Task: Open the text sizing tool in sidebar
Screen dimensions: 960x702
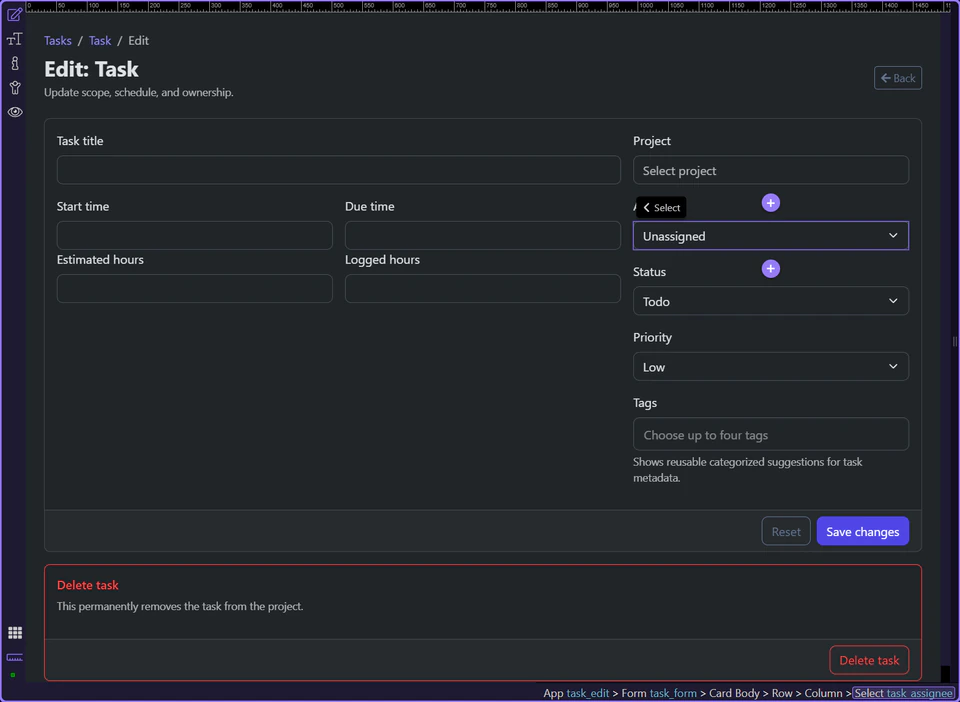Action: [14, 39]
